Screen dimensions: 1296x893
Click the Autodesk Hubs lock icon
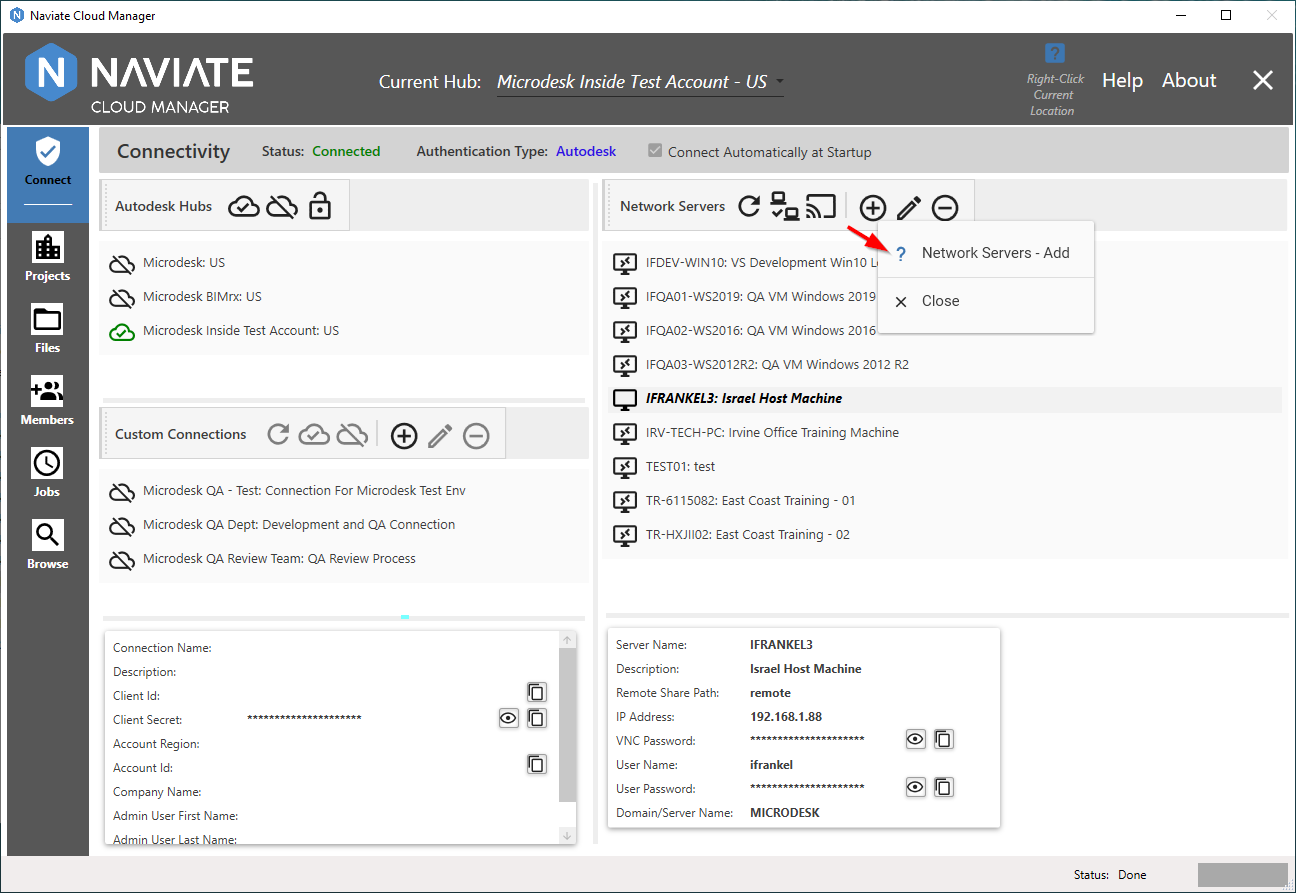320,206
